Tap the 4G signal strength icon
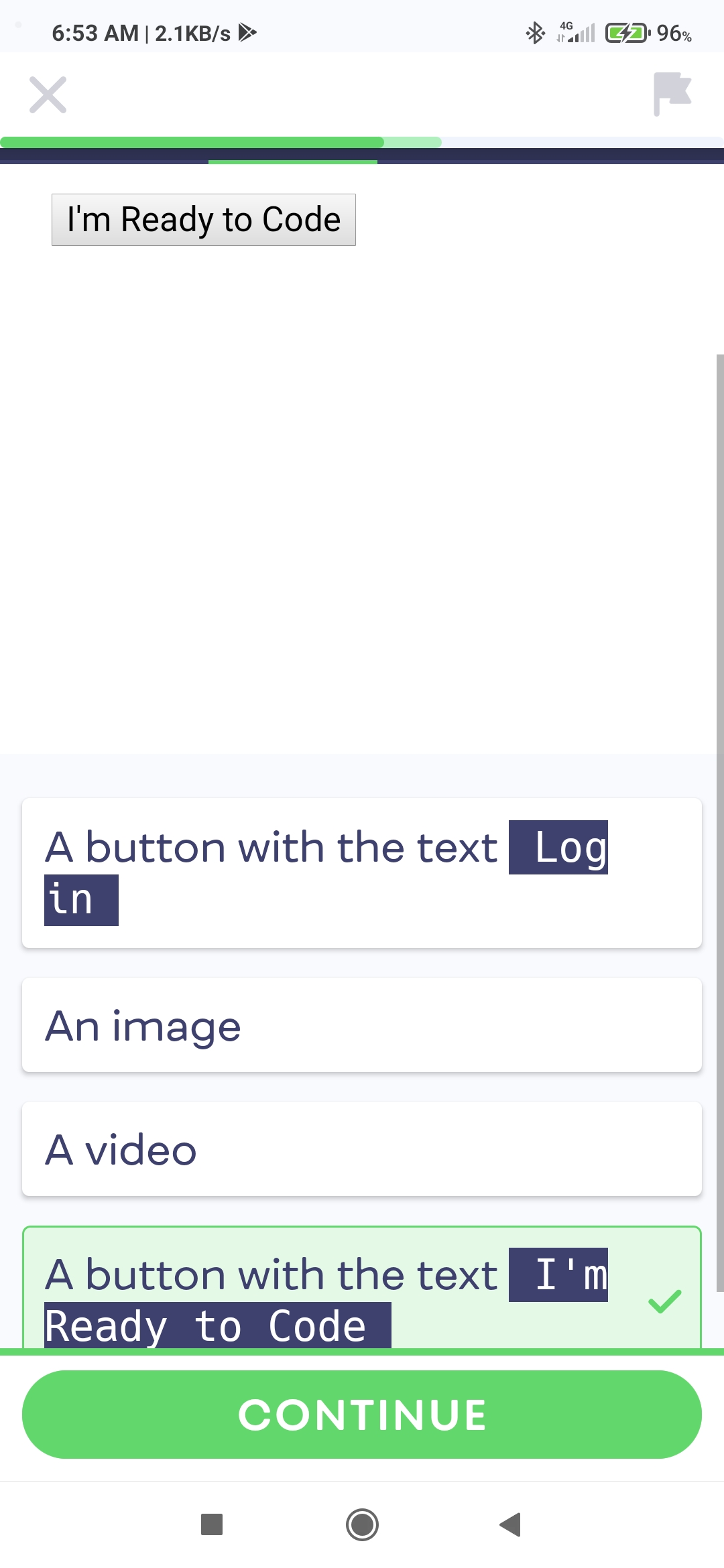The image size is (724, 1568). (x=577, y=33)
